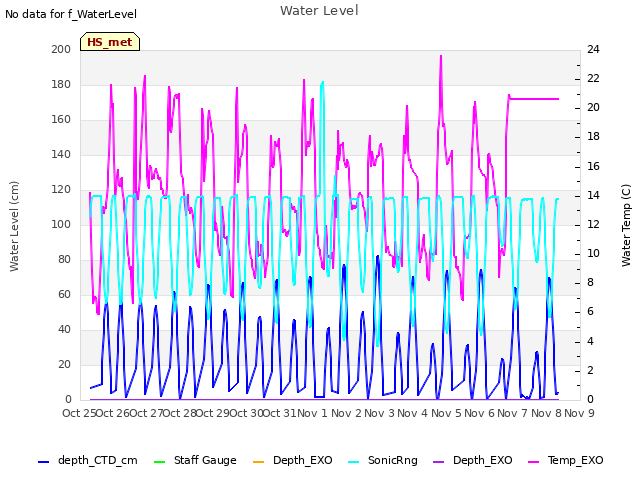The image size is (640, 480).
Task: Click the 140 left axis tick label
Action: [x=61, y=154]
